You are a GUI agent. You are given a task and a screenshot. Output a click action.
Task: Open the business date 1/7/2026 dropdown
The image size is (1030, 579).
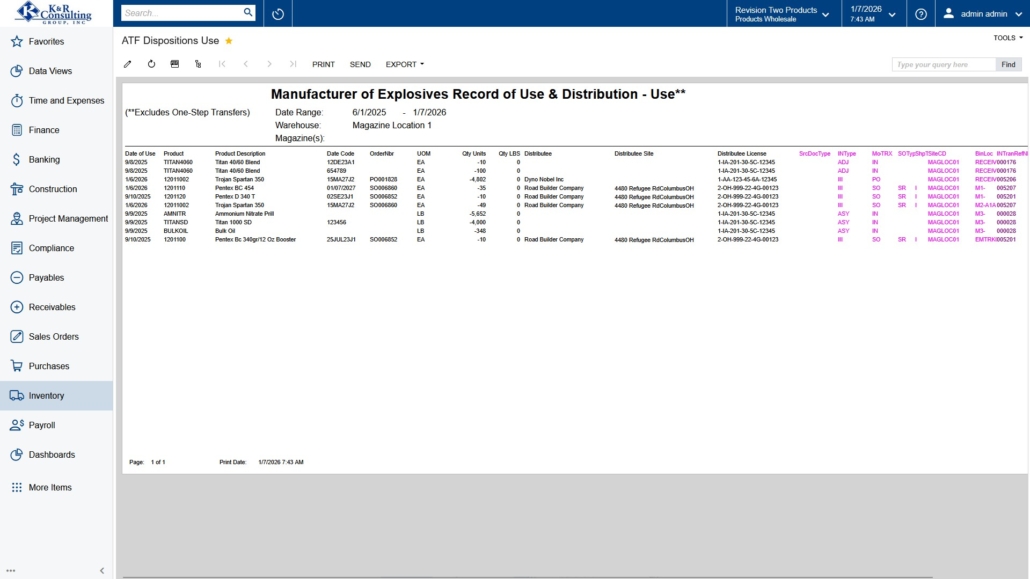[872, 14]
